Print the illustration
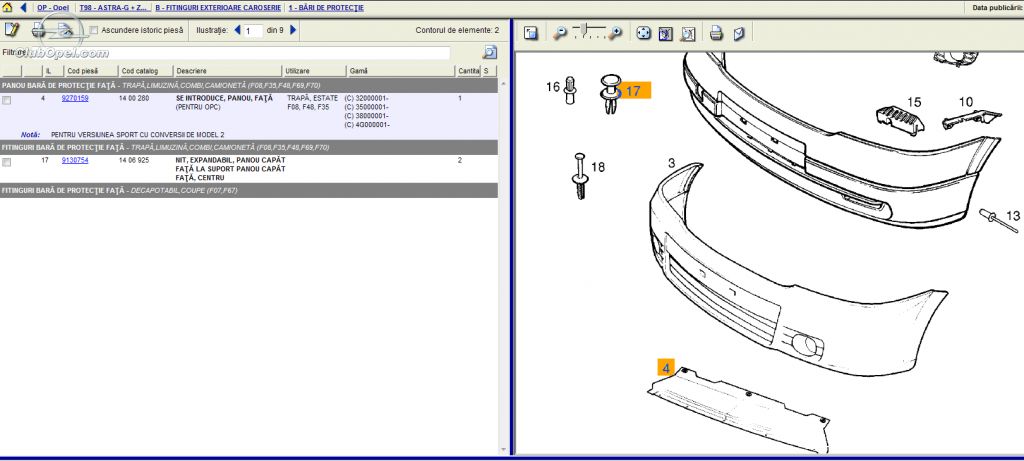 pos(716,33)
